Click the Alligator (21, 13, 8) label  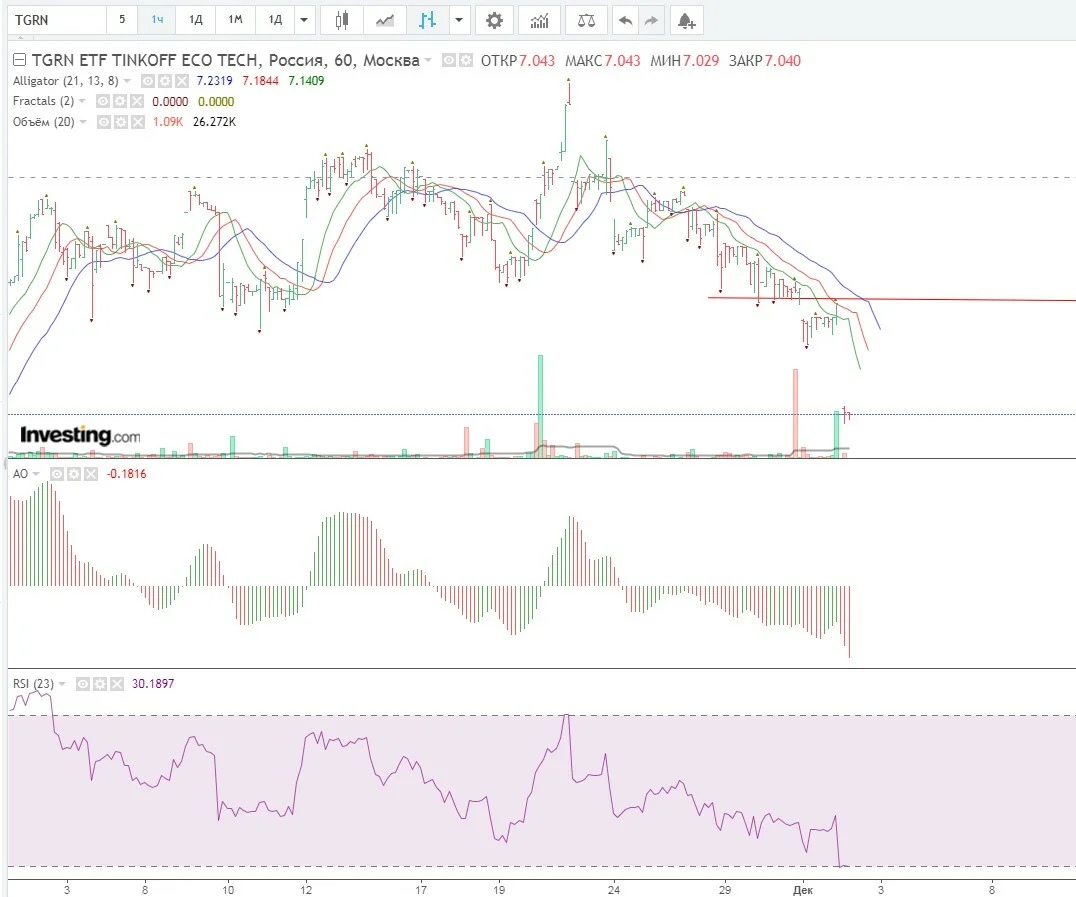click(65, 81)
